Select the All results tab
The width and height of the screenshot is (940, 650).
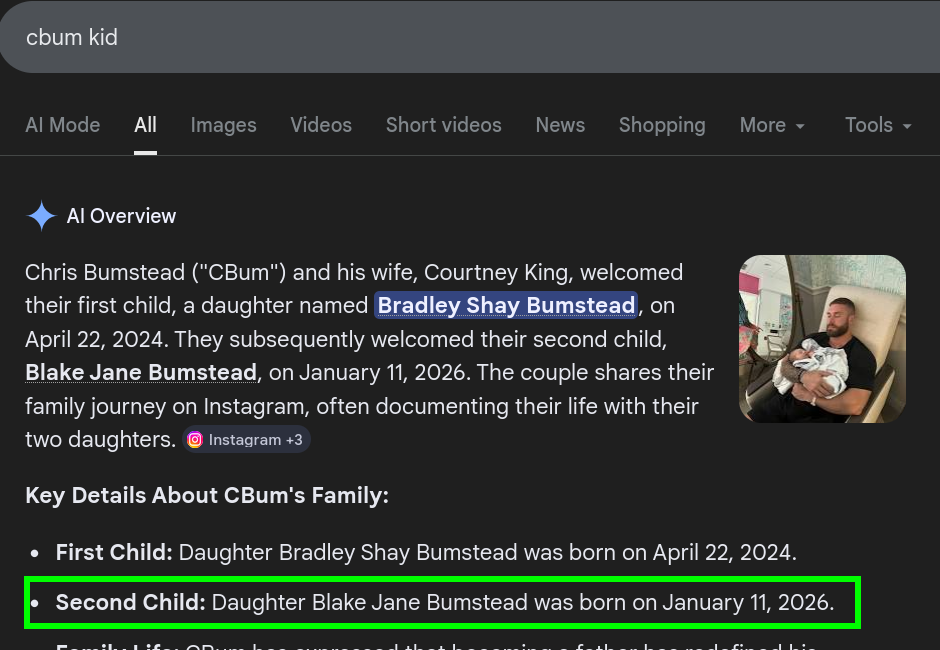pyautogui.click(x=145, y=125)
